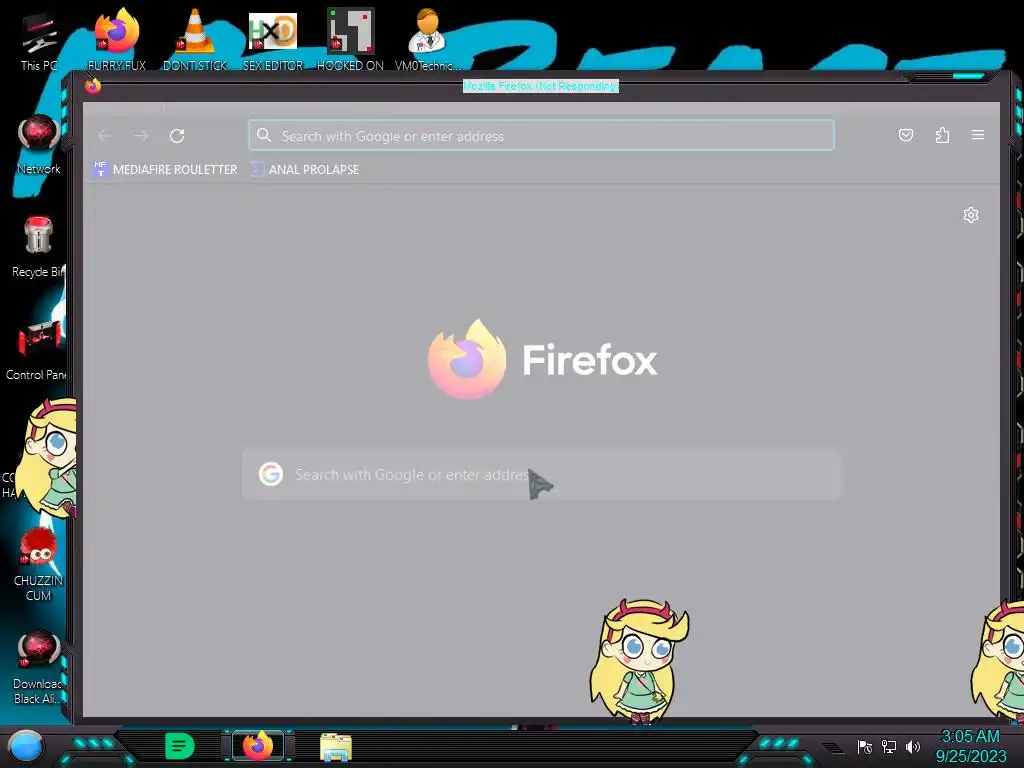Open the Extensions puzzle icon
The width and height of the screenshot is (1024, 768).
942,135
